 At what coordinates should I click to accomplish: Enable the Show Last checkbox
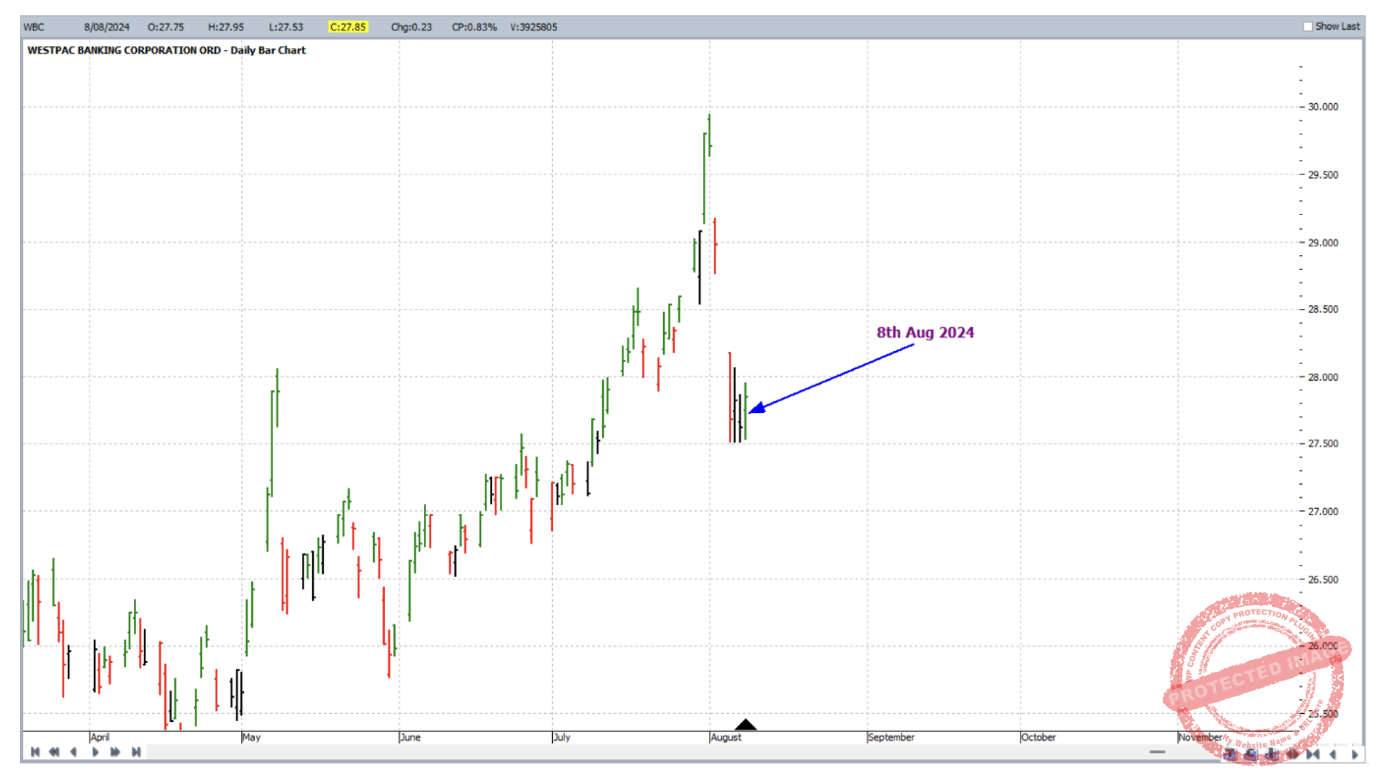point(1308,27)
